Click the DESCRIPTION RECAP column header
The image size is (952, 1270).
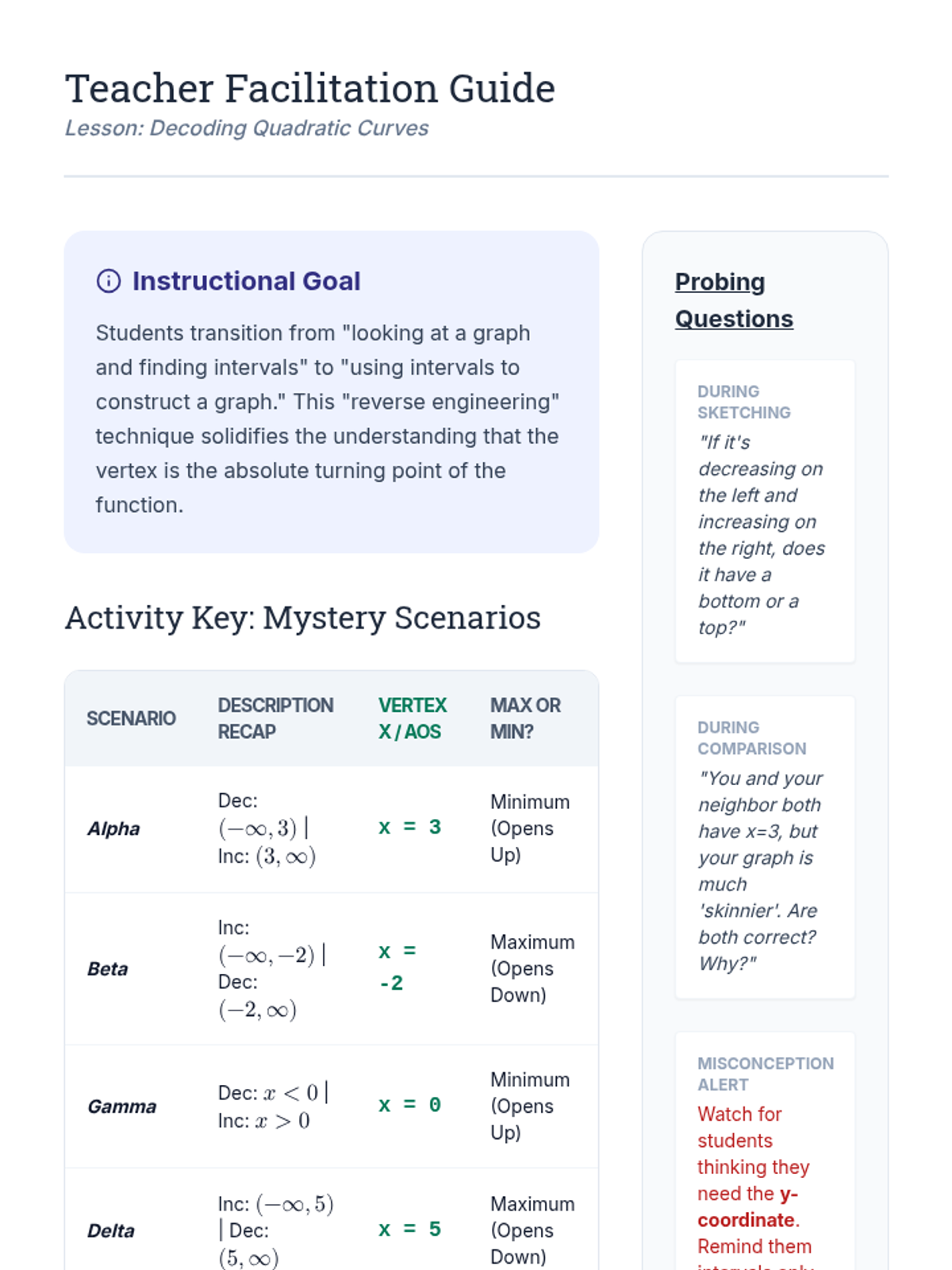(x=275, y=718)
